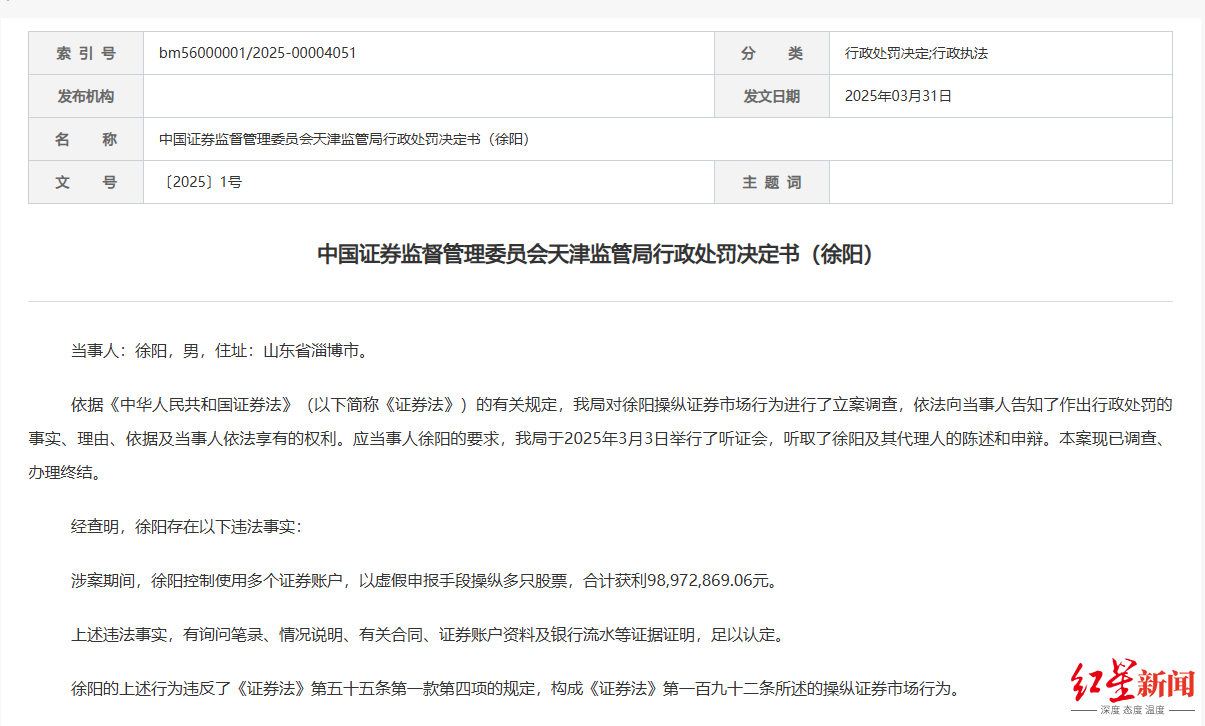The image size is (1205, 726).
Task: Select the 索引号 table header cell
Action: 85,52
